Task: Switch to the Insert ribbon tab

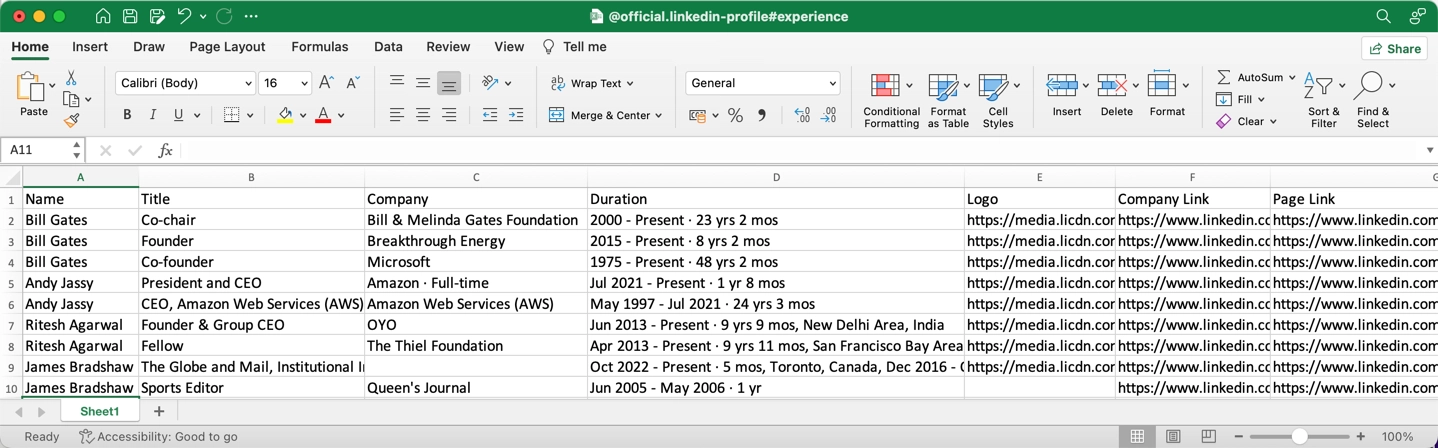Action: point(90,47)
